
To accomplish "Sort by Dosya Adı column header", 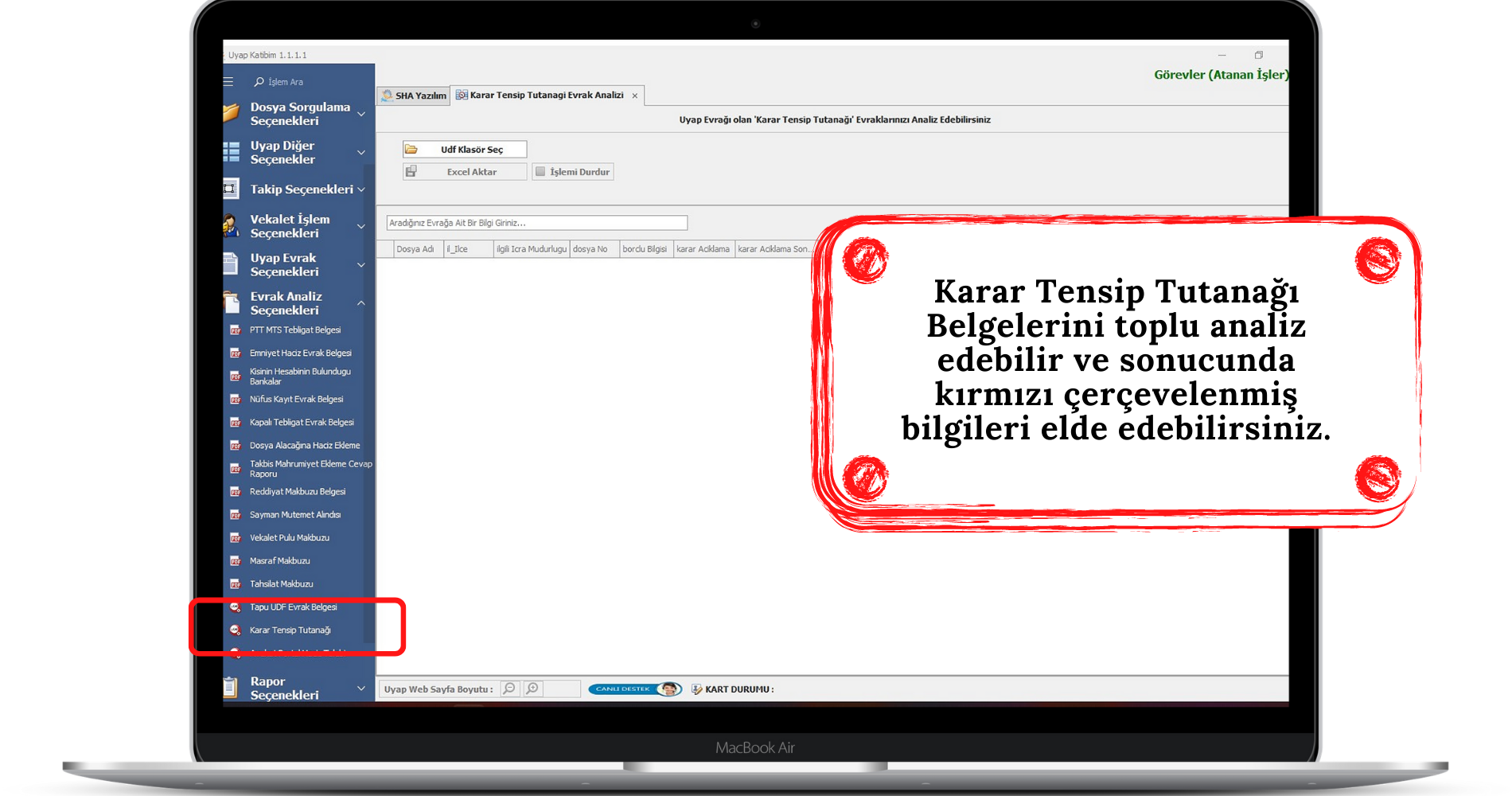I will pos(419,249).
